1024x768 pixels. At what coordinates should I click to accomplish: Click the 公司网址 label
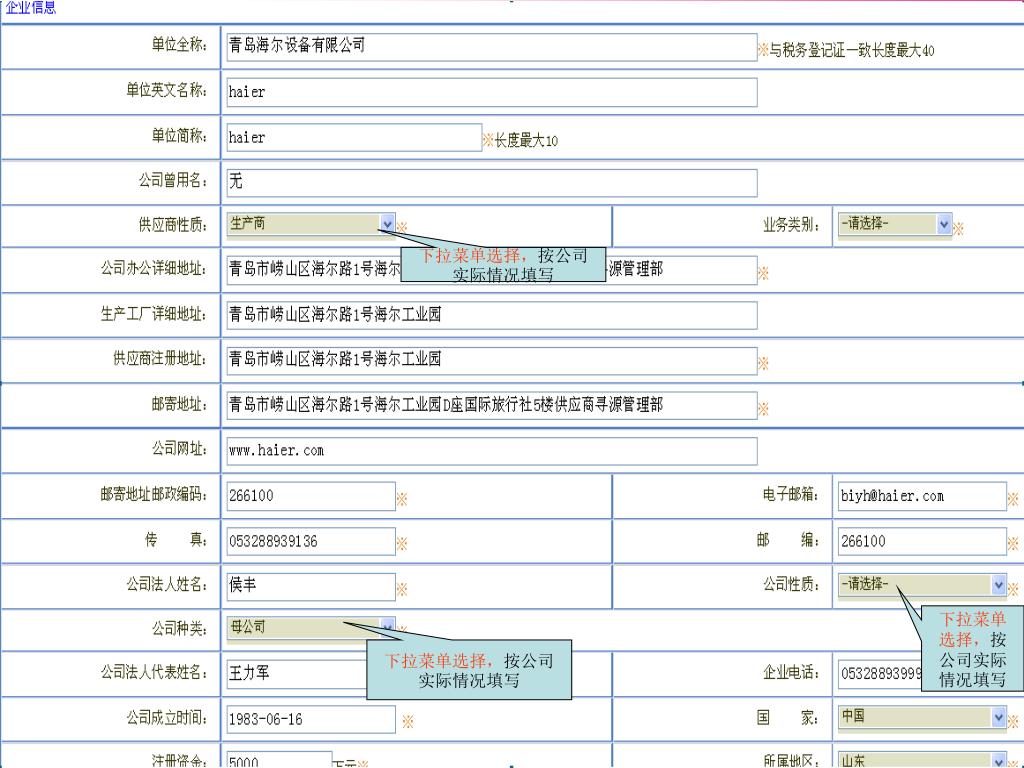(179, 449)
